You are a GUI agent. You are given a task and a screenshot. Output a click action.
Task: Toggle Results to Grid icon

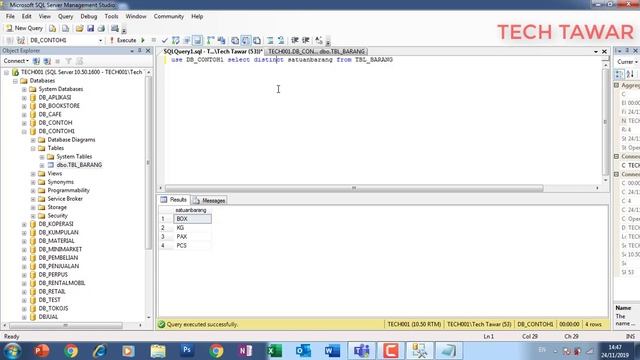click(246, 40)
